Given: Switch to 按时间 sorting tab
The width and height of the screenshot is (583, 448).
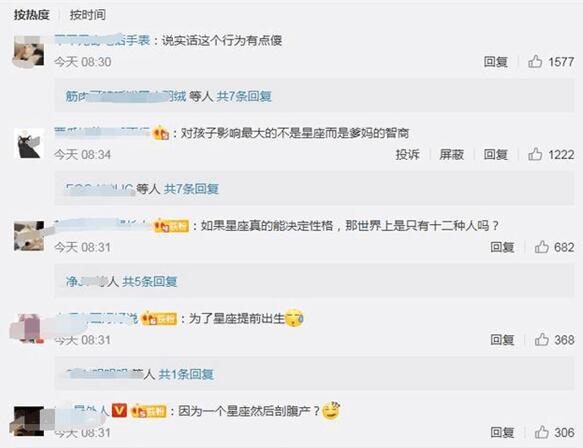Looking at the screenshot, I should point(88,15).
